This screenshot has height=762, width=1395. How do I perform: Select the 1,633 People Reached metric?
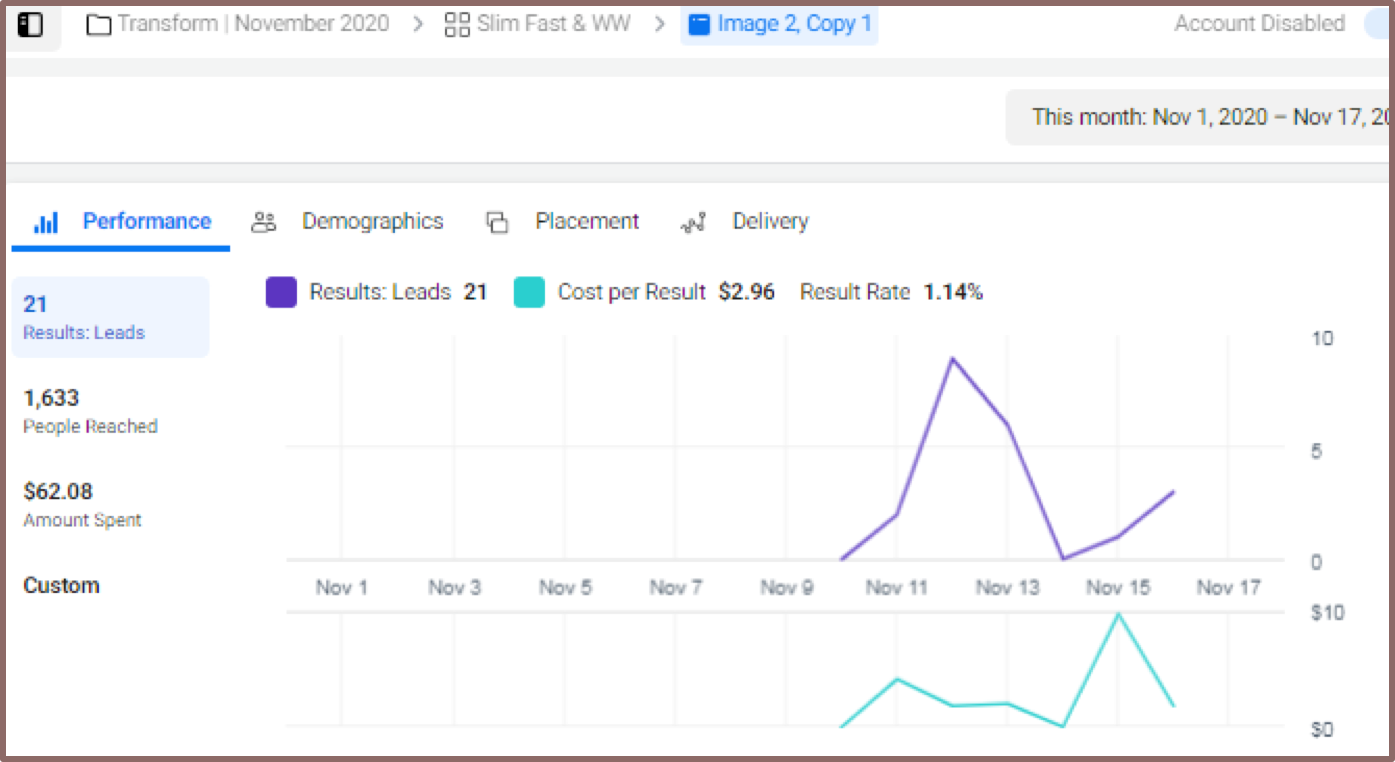point(90,411)
